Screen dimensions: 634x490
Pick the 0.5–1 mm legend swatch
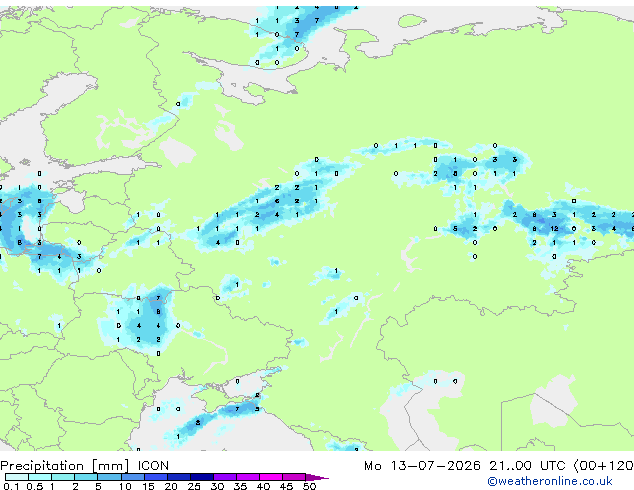(40, 477)
